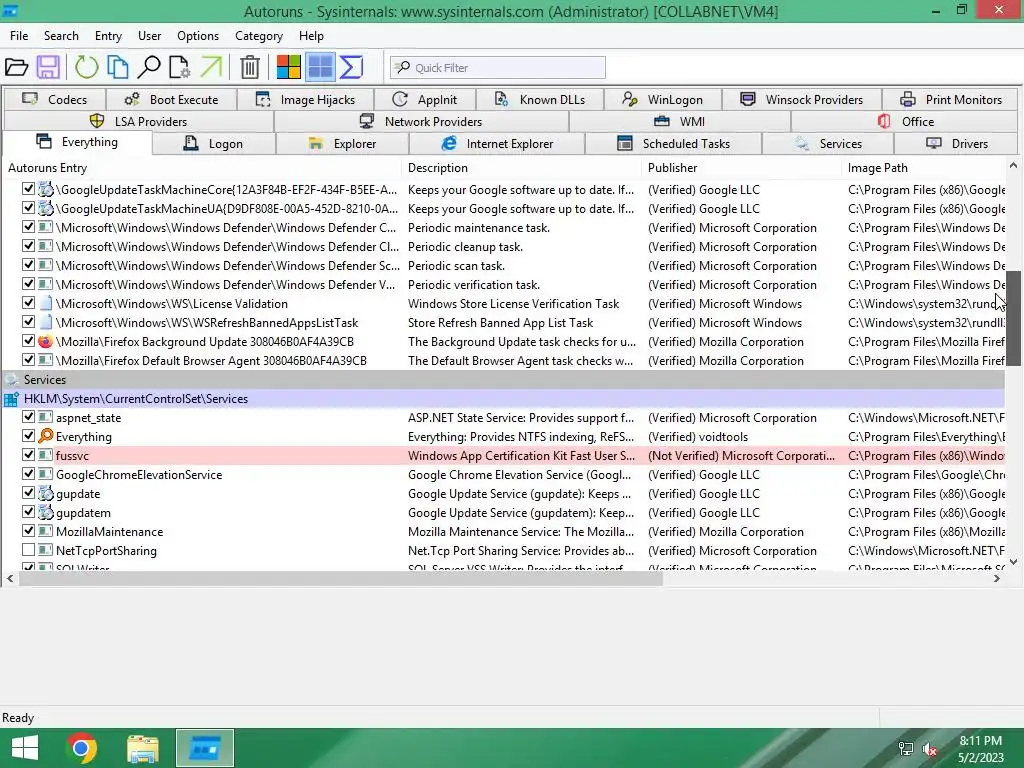Image resolution: width=1024 pixels, height=768 pixels.
Task: Uncheck the MozillaMaintenance checkbox
Action: coord(28,531)
